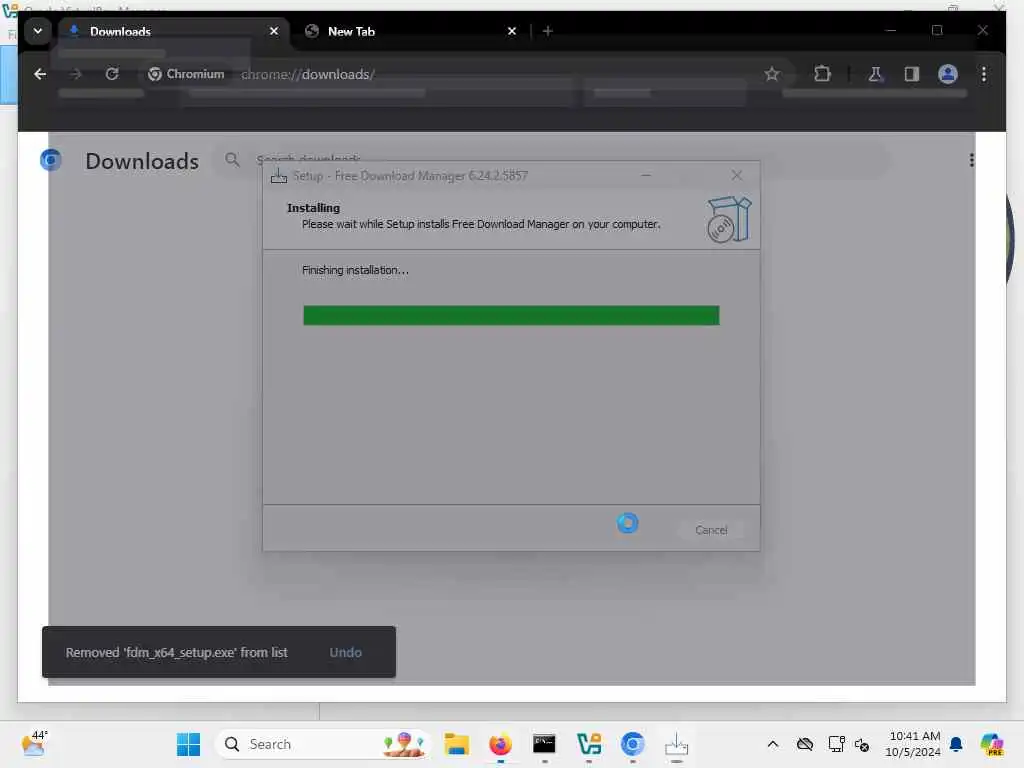Image resolution: width=1024 pixels, height=768 pixels.
Task: Minimize the Free Download Manager setup window
Action: (646, 175)
